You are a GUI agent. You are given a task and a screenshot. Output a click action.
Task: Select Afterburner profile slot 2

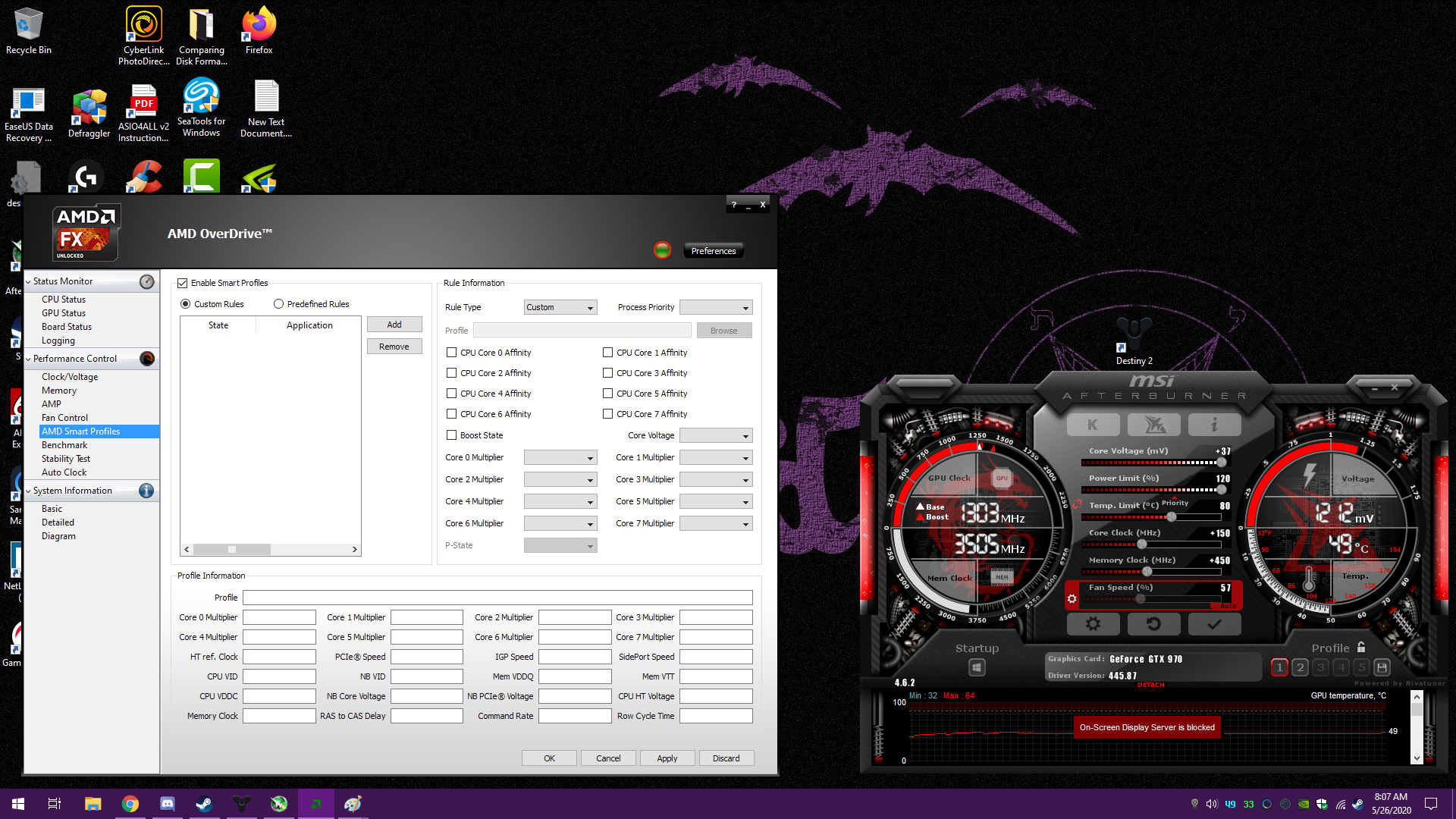[1300, 667]
